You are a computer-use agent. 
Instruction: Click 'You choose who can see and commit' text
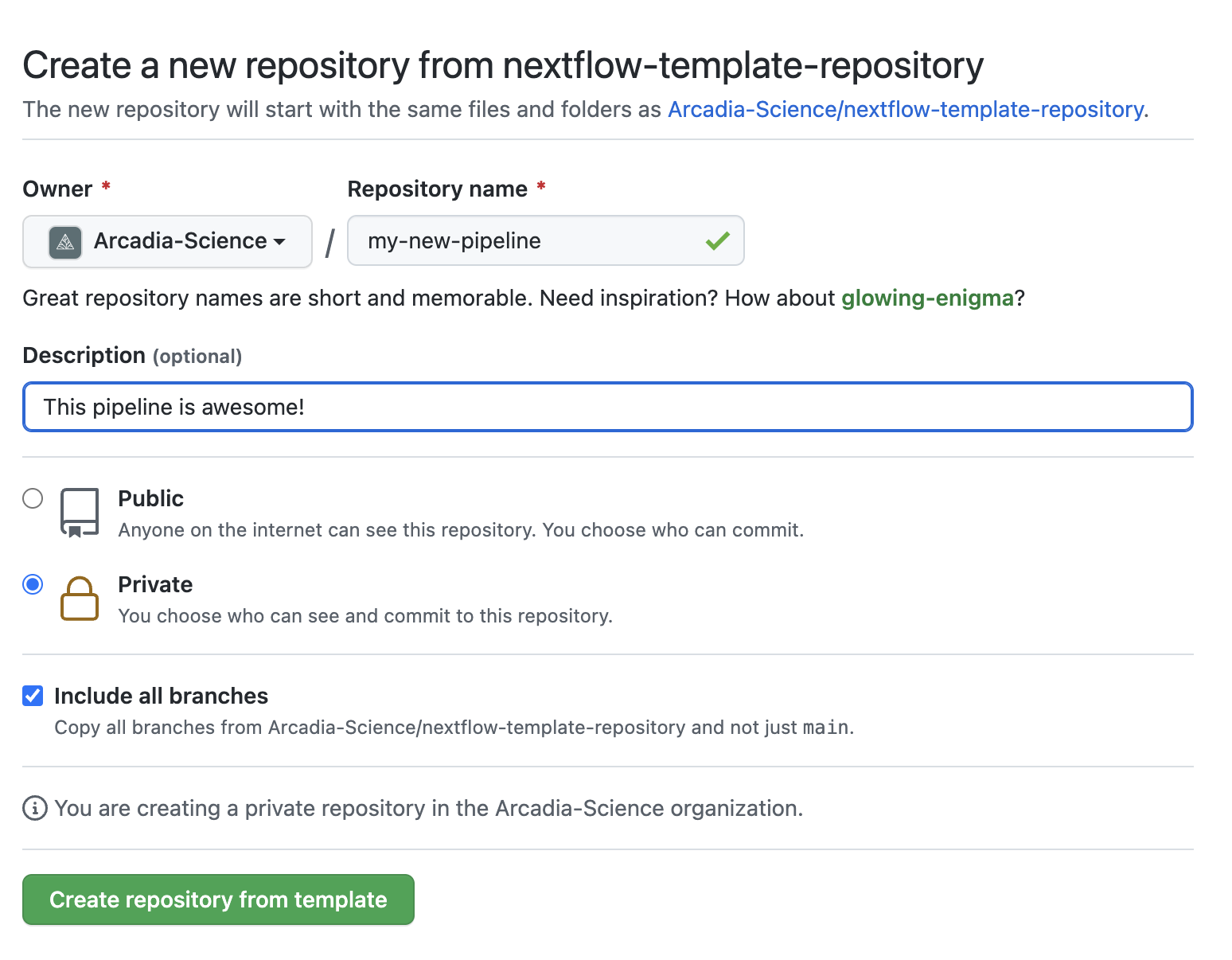(365, 616)
